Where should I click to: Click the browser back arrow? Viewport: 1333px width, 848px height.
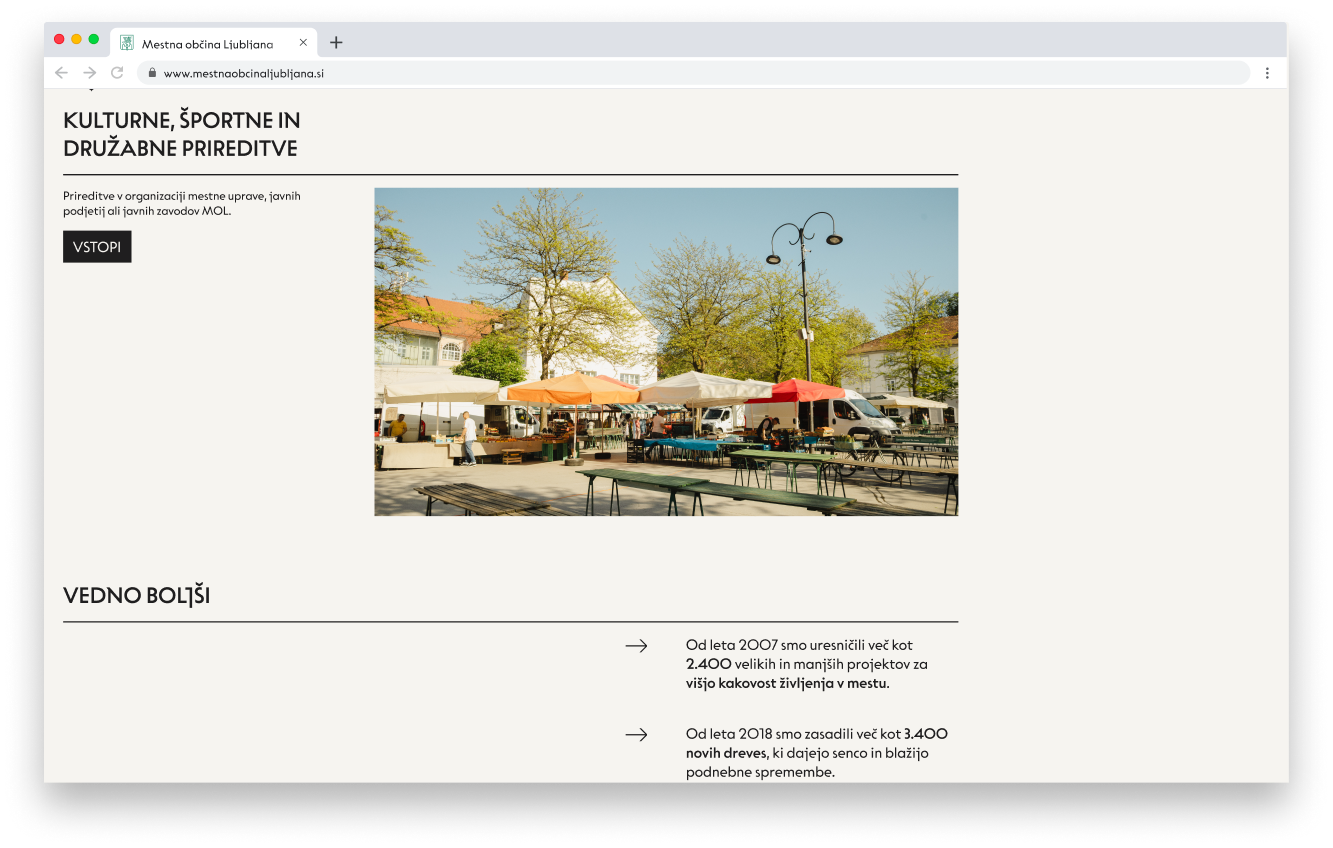pyautogui.click(x=61, y=73)
